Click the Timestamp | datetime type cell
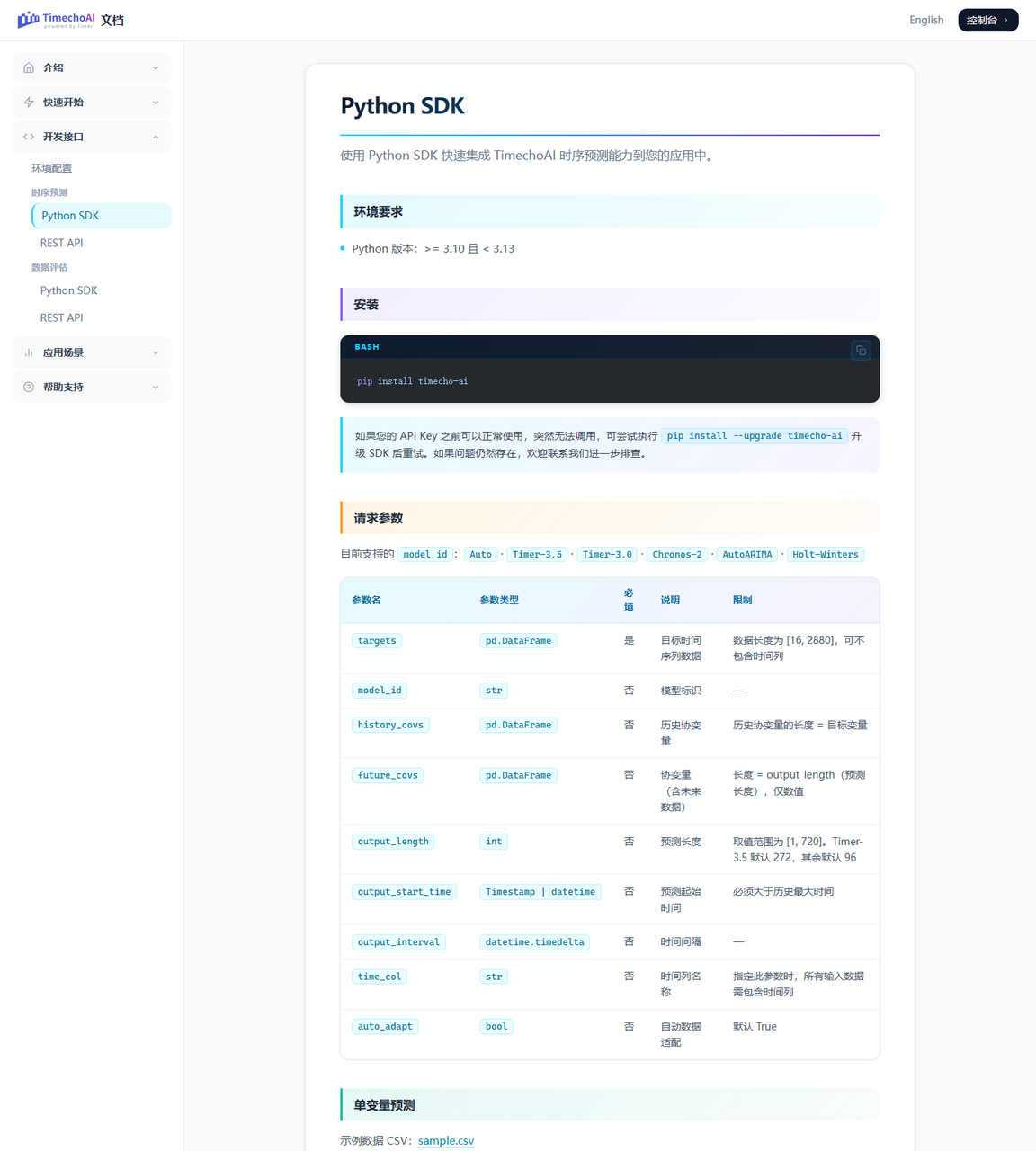Image resolution: width=1036 pixels, height=1151 pixels. pyautogui.click(x=540, y=892)
